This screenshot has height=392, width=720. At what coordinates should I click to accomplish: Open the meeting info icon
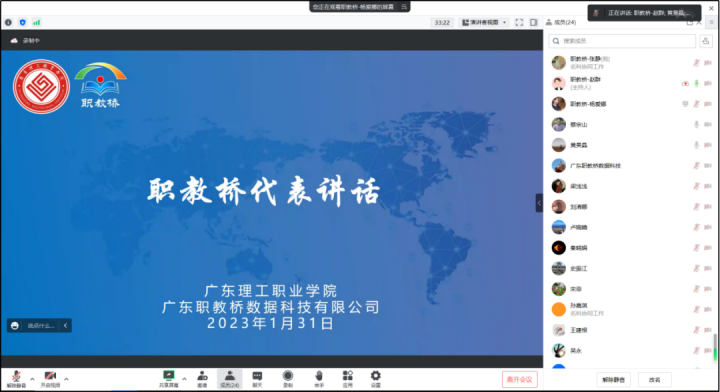[x=8, y=22]
